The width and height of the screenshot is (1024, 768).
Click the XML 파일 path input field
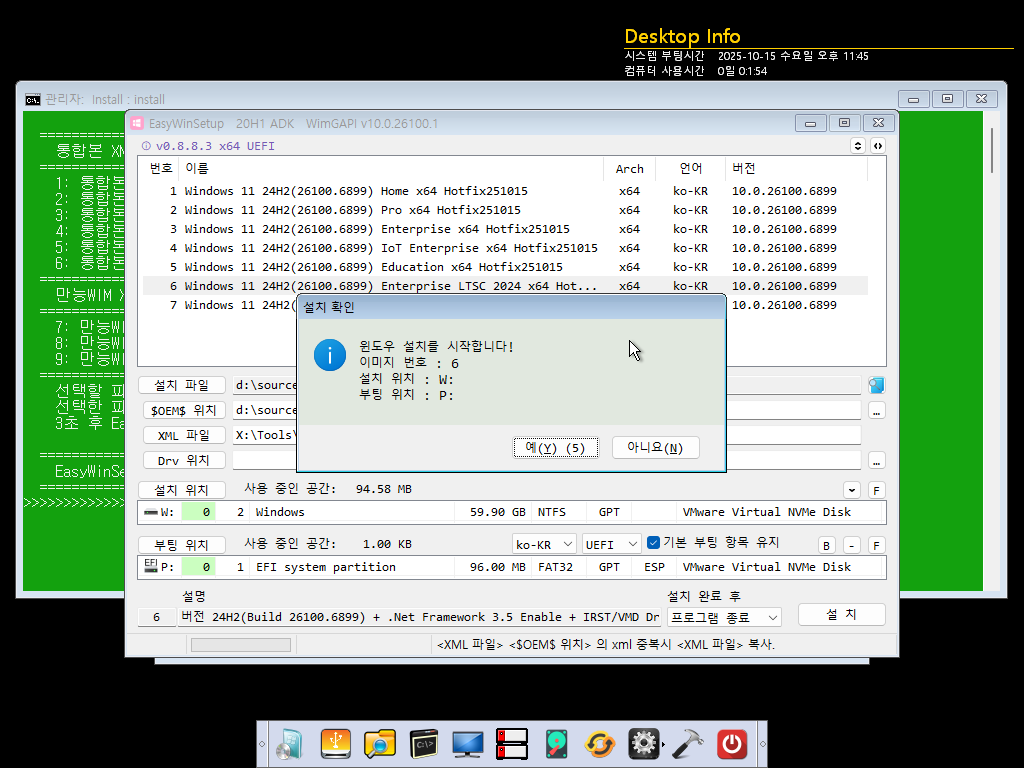tap(547, 436)
